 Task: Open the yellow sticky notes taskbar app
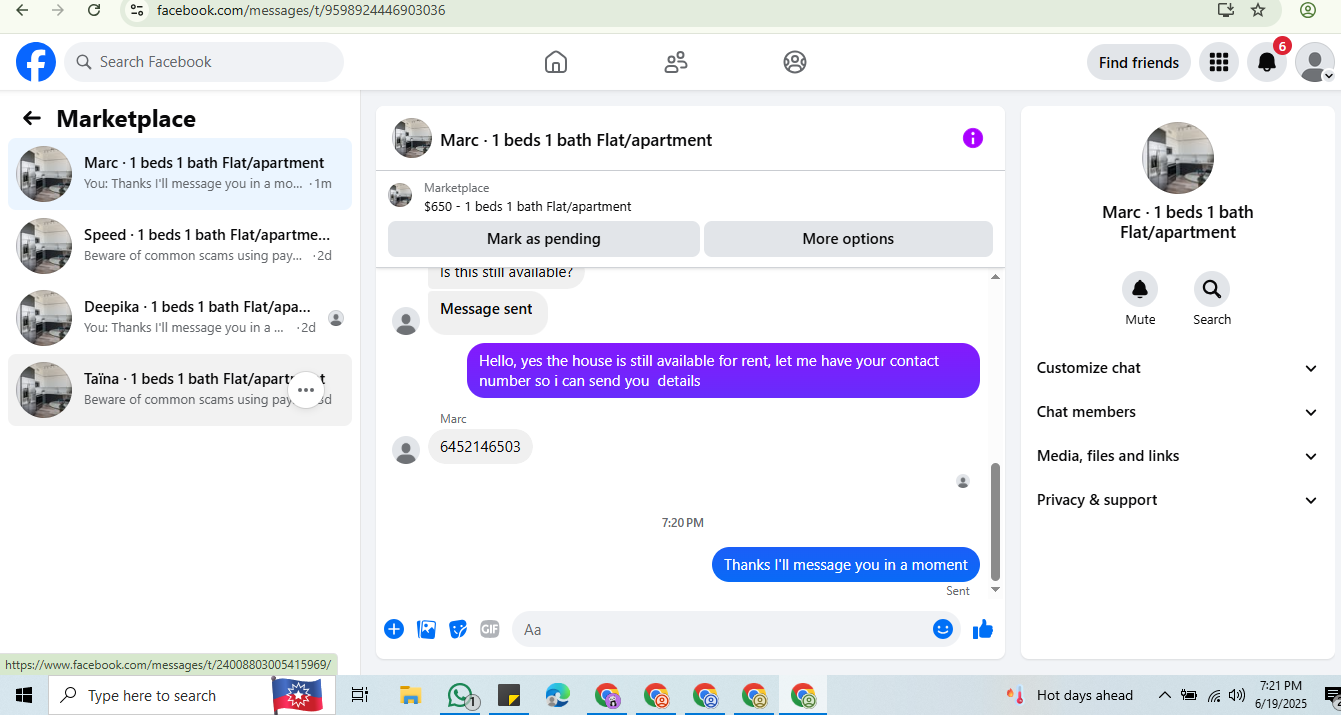(508, 695)
